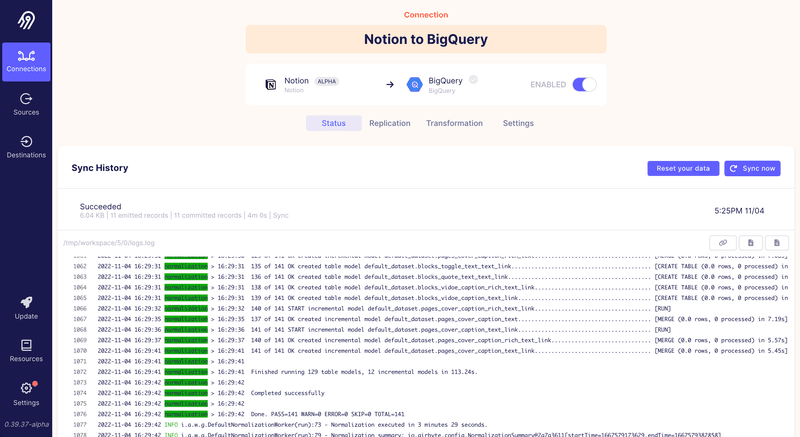Click the Sync History heading

(99, 168)
